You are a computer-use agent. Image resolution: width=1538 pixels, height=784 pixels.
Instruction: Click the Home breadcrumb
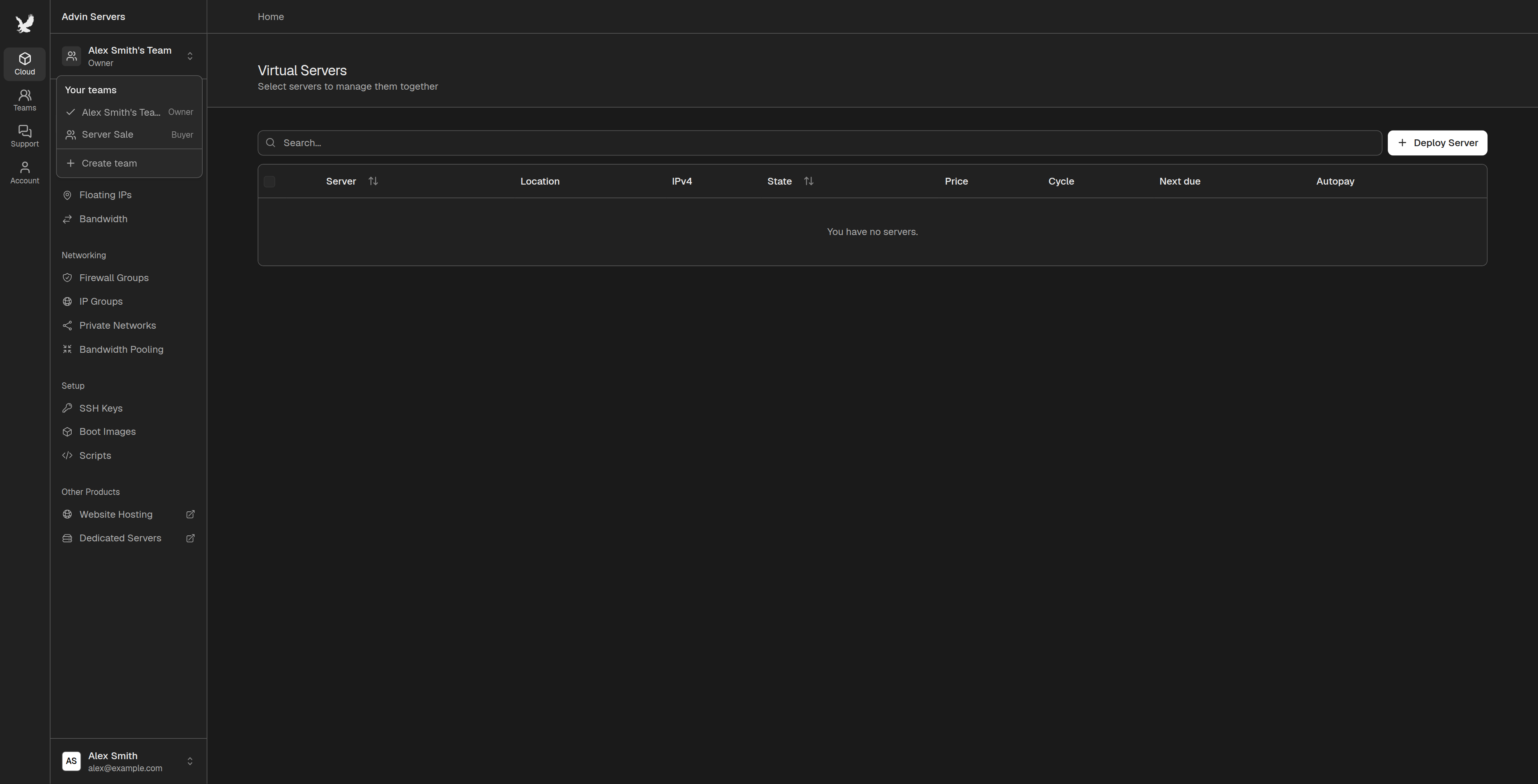270,17
